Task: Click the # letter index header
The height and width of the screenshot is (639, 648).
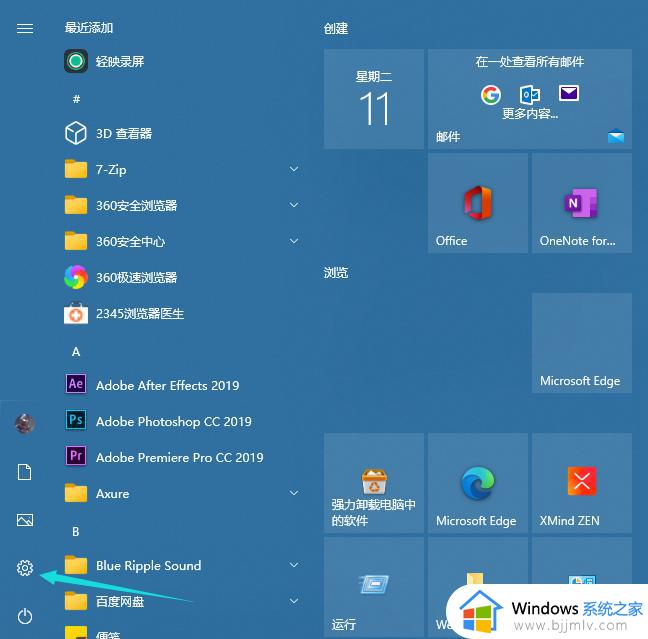Action: click(x=76, y=99)
